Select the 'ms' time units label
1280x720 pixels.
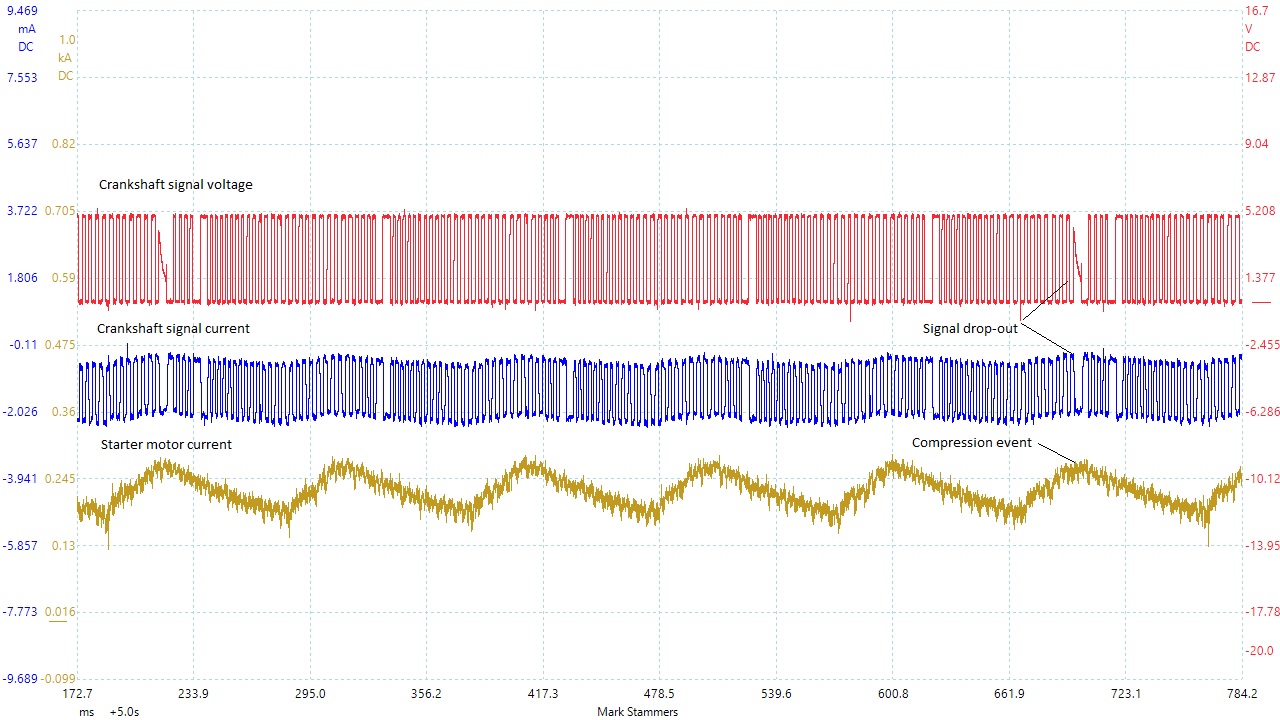point(86,712)
